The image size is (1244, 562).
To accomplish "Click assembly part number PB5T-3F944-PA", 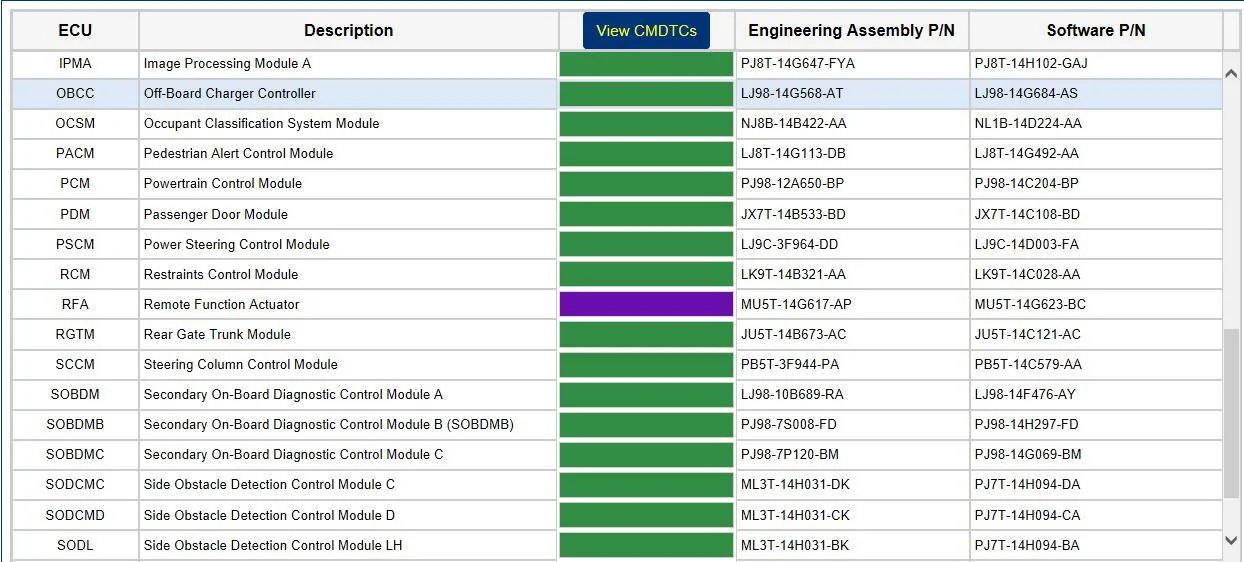I will [790, 364].
